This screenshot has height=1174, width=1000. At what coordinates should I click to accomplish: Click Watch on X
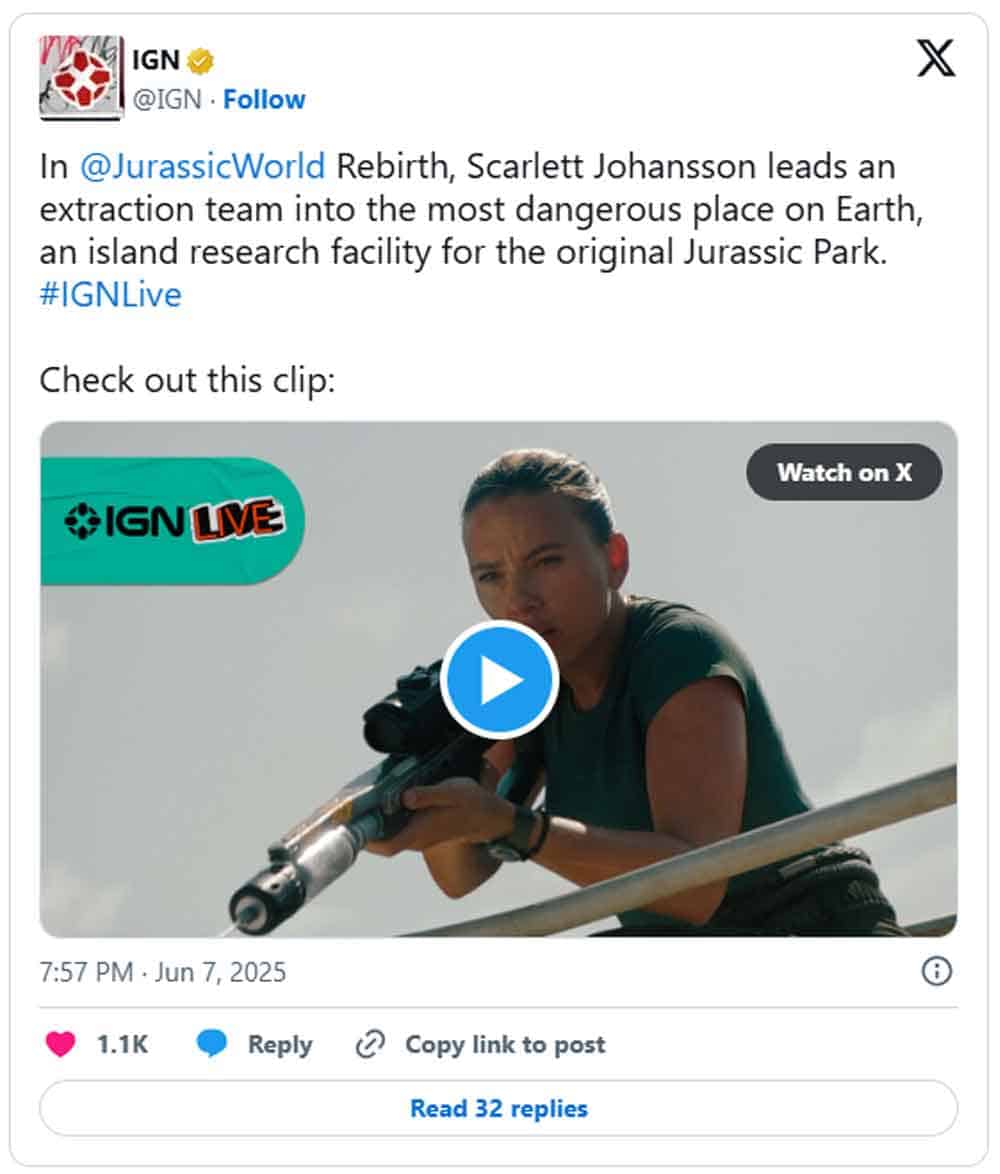pos(843,473)
